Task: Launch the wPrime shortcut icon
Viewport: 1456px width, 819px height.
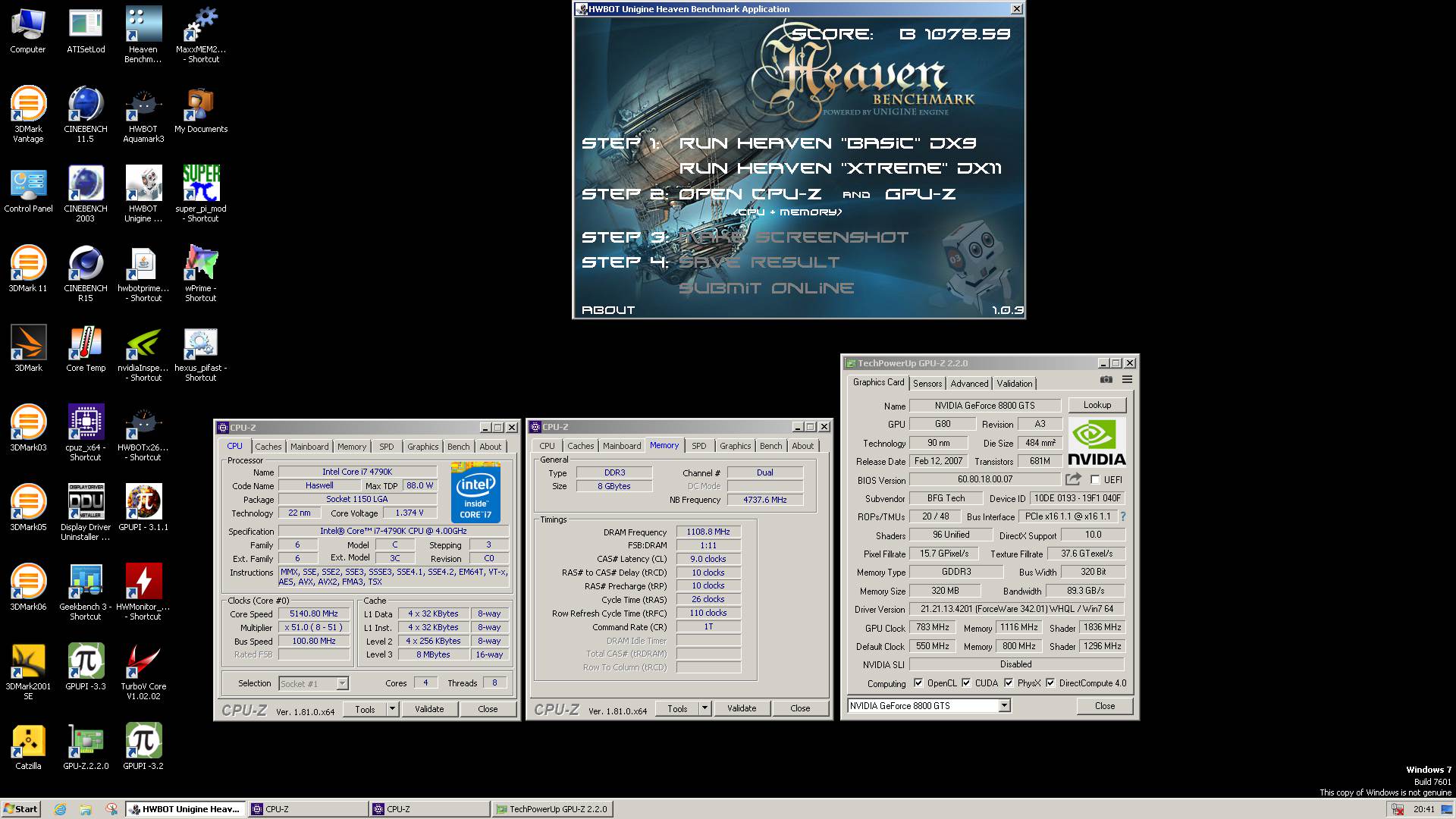Action: click(x=201, y=275)
